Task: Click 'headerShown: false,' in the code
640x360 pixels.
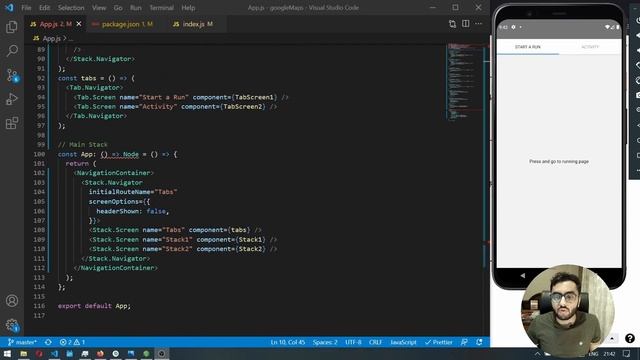Action: point(132,211)
